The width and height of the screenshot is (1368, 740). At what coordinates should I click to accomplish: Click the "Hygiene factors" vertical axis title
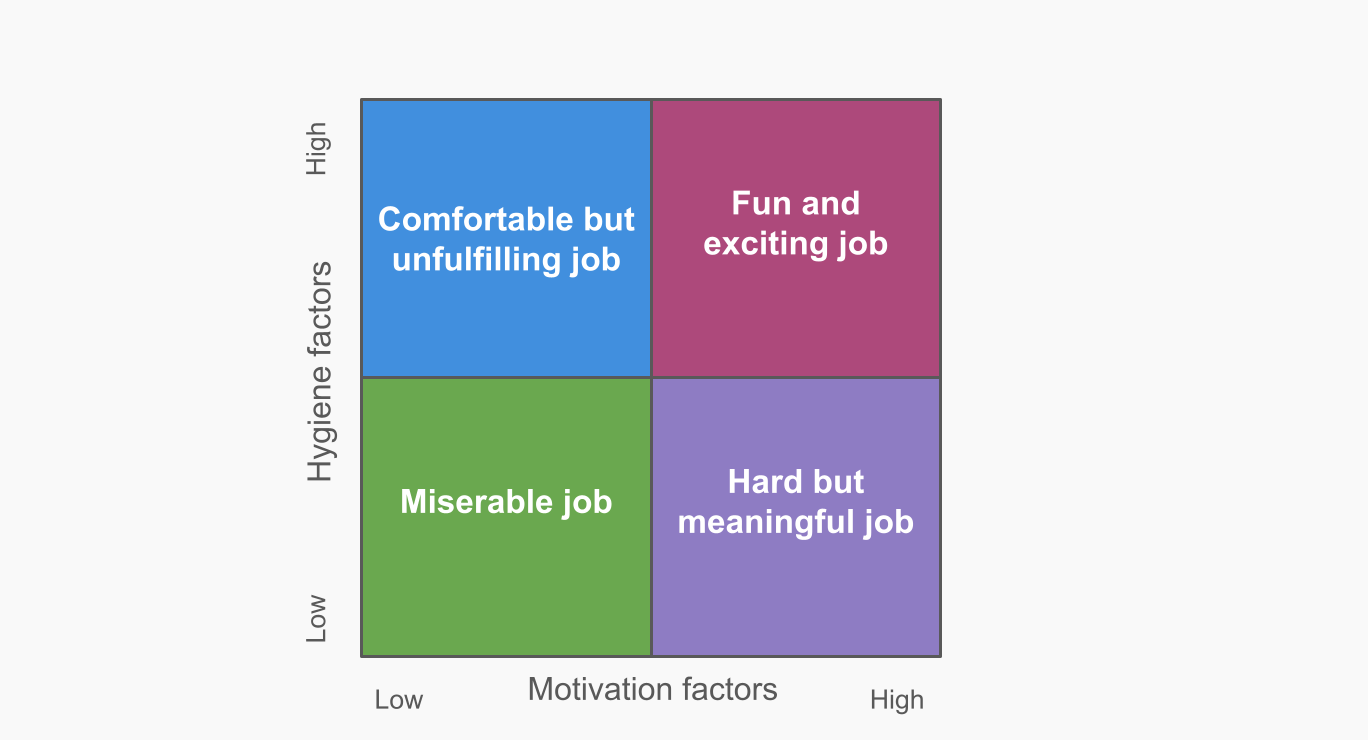pos(320,371)
